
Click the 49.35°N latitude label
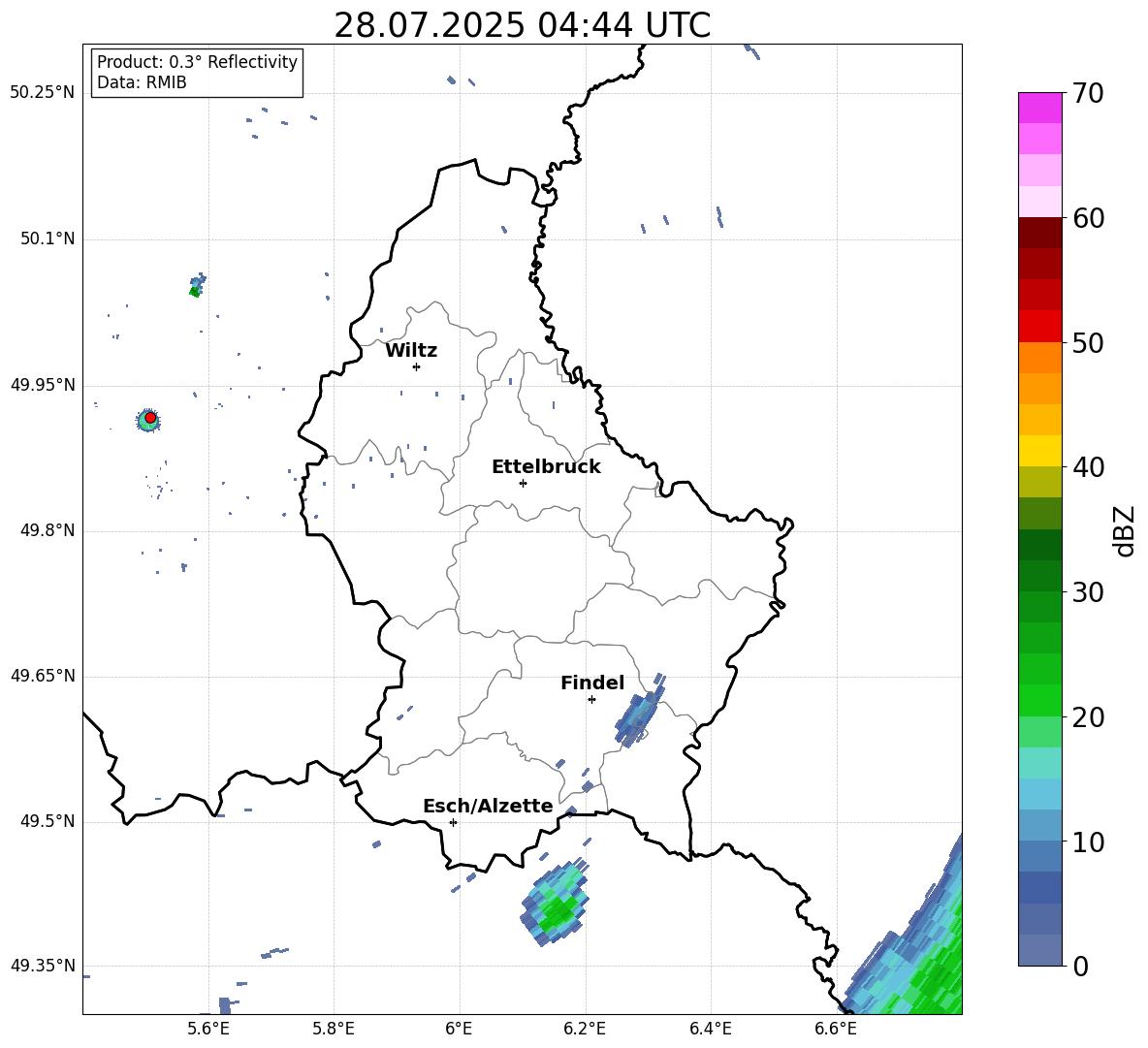(43, 966)
